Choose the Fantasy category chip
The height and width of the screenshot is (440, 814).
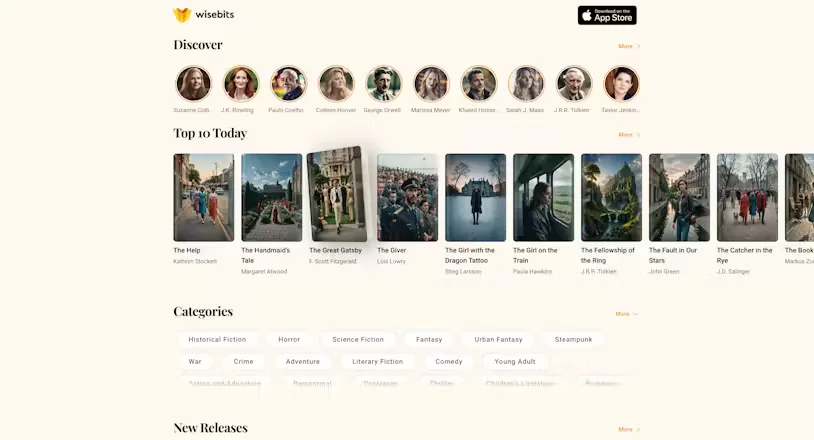[429, 339]
